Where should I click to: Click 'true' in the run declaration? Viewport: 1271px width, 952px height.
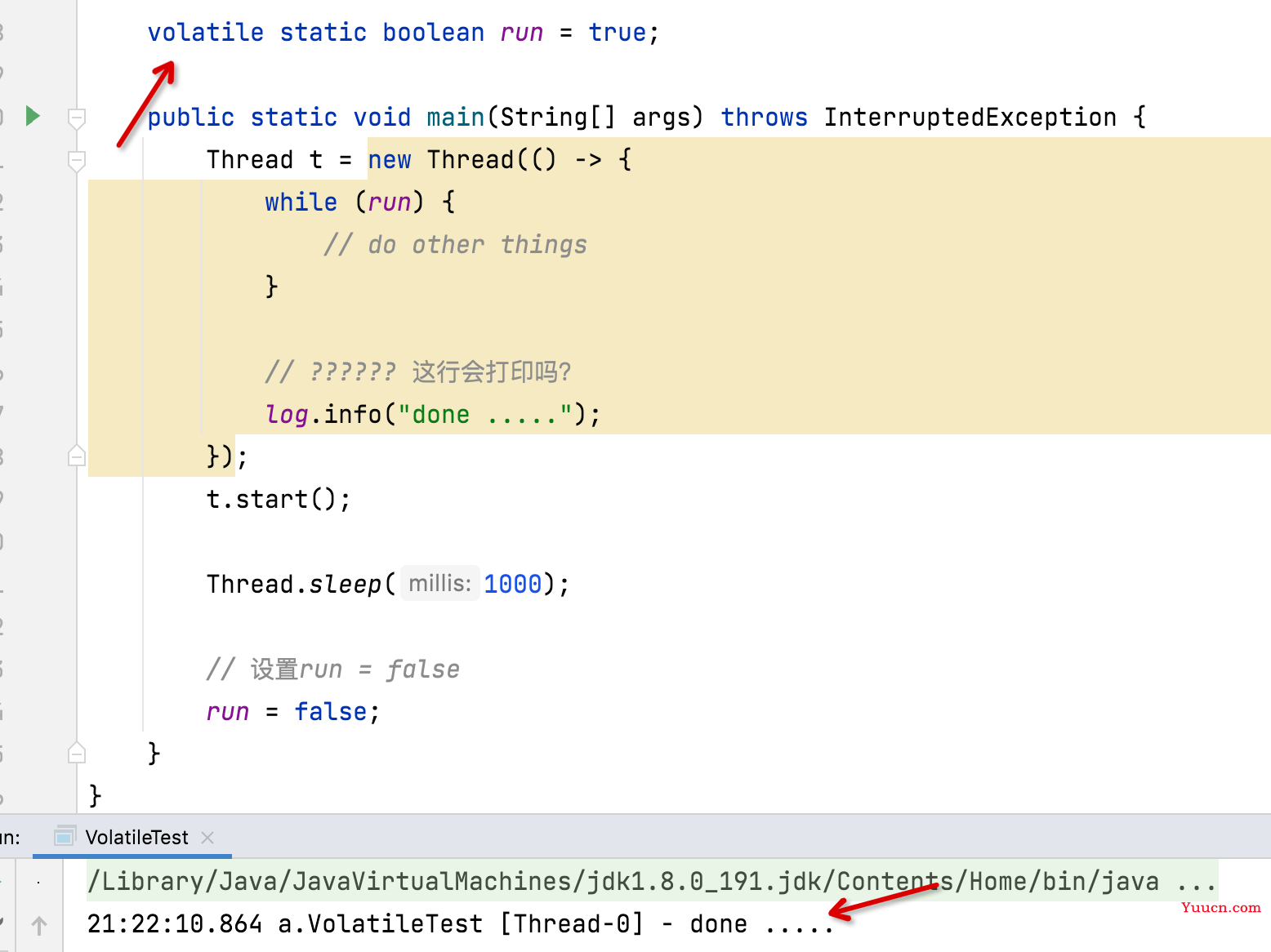618,33
